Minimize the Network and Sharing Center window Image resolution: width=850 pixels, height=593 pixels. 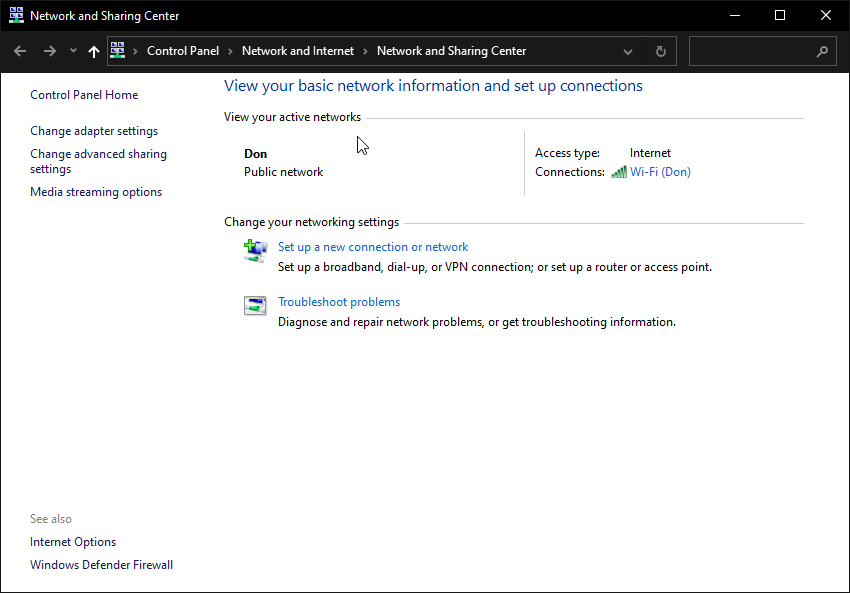point(735,15)
